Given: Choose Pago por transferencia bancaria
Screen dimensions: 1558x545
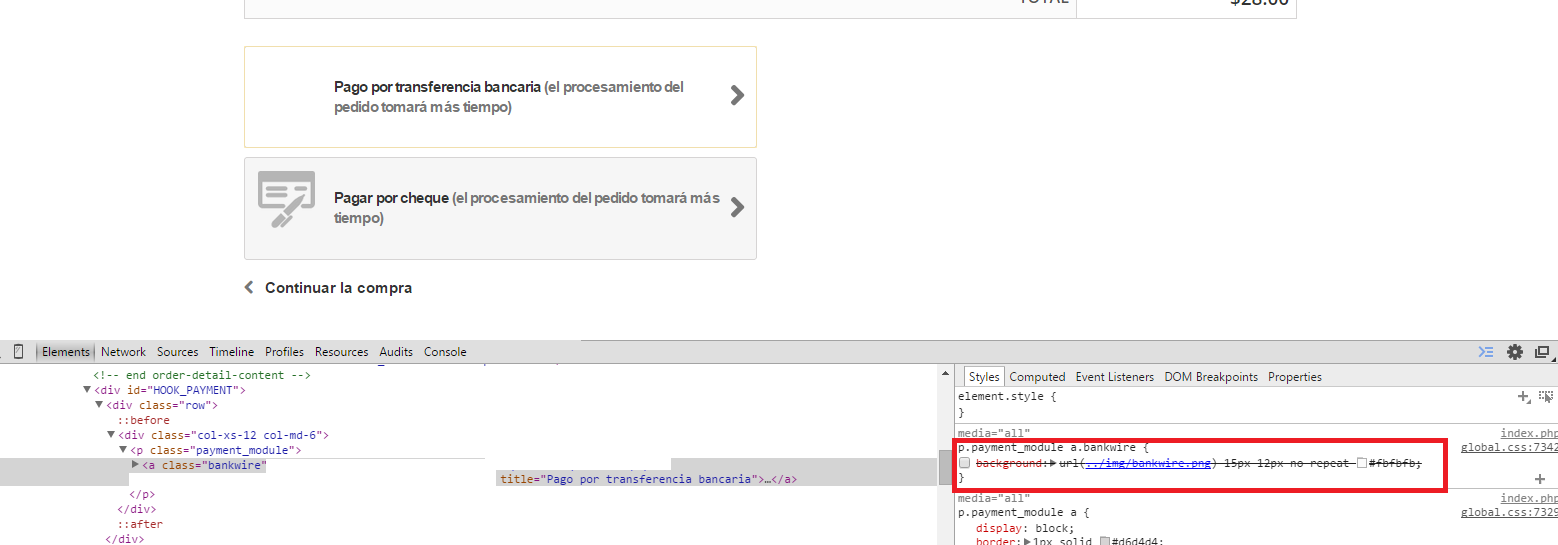Looking at the screenshot, I should (x=500, y=97).
